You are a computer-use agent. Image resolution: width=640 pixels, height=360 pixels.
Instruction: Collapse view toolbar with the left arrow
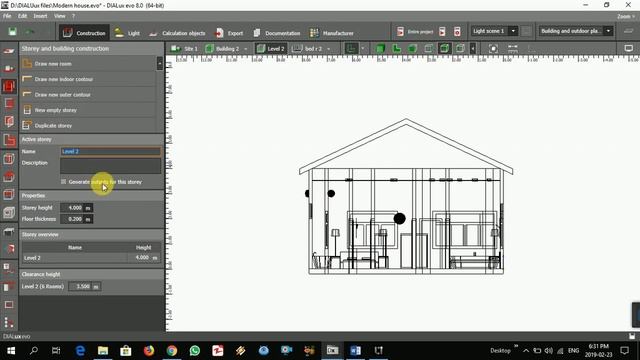[x=473, y=49]
